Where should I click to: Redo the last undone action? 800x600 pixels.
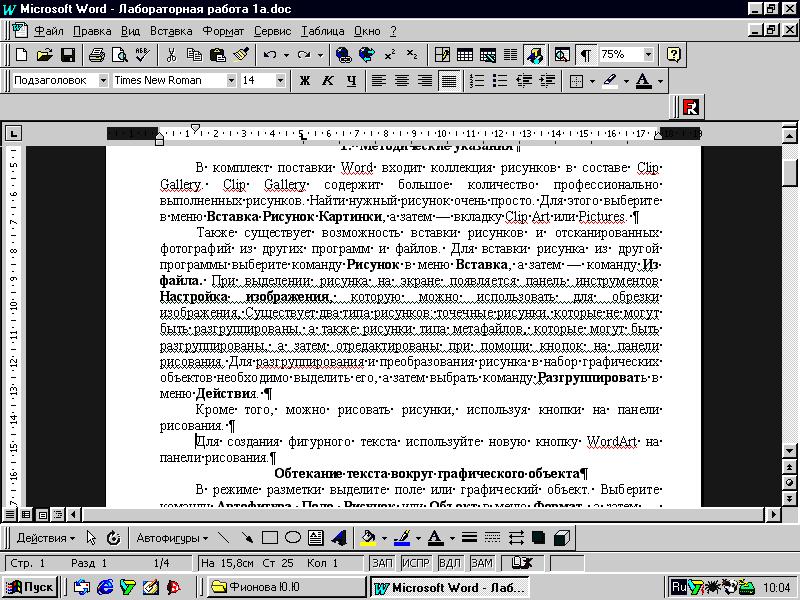304,55
